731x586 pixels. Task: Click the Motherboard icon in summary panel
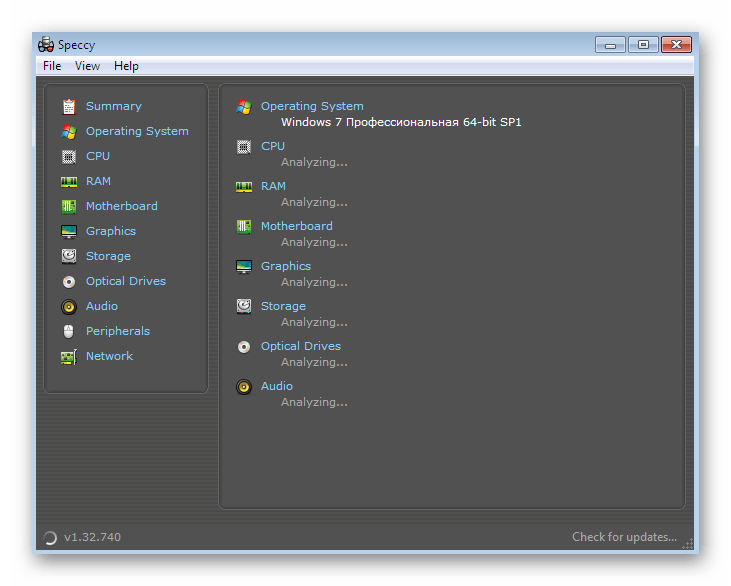(x=244, y=227)
